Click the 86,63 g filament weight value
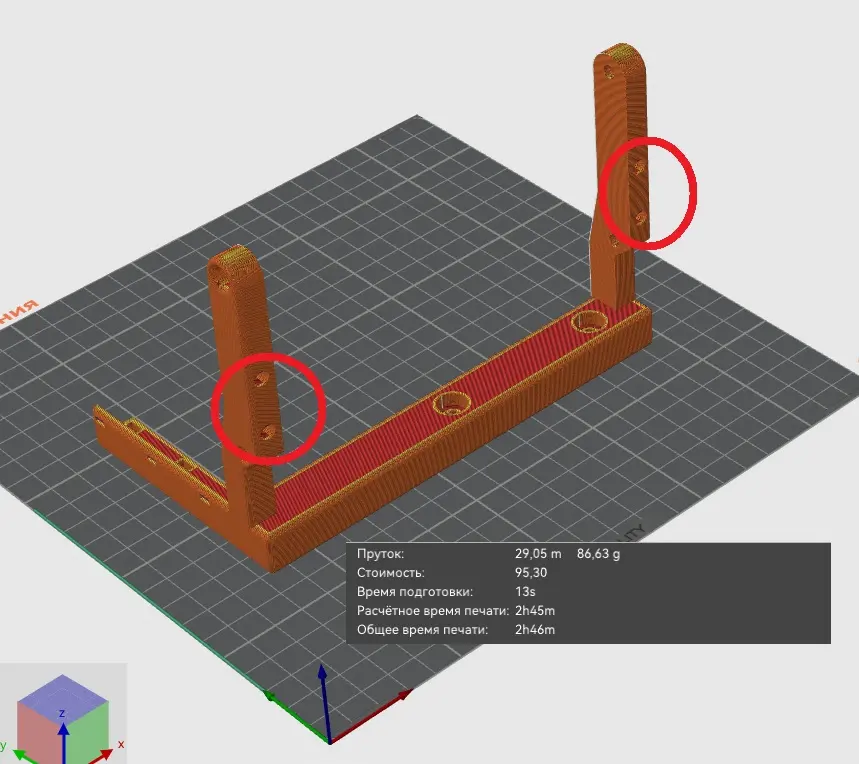 click(598, 553)
